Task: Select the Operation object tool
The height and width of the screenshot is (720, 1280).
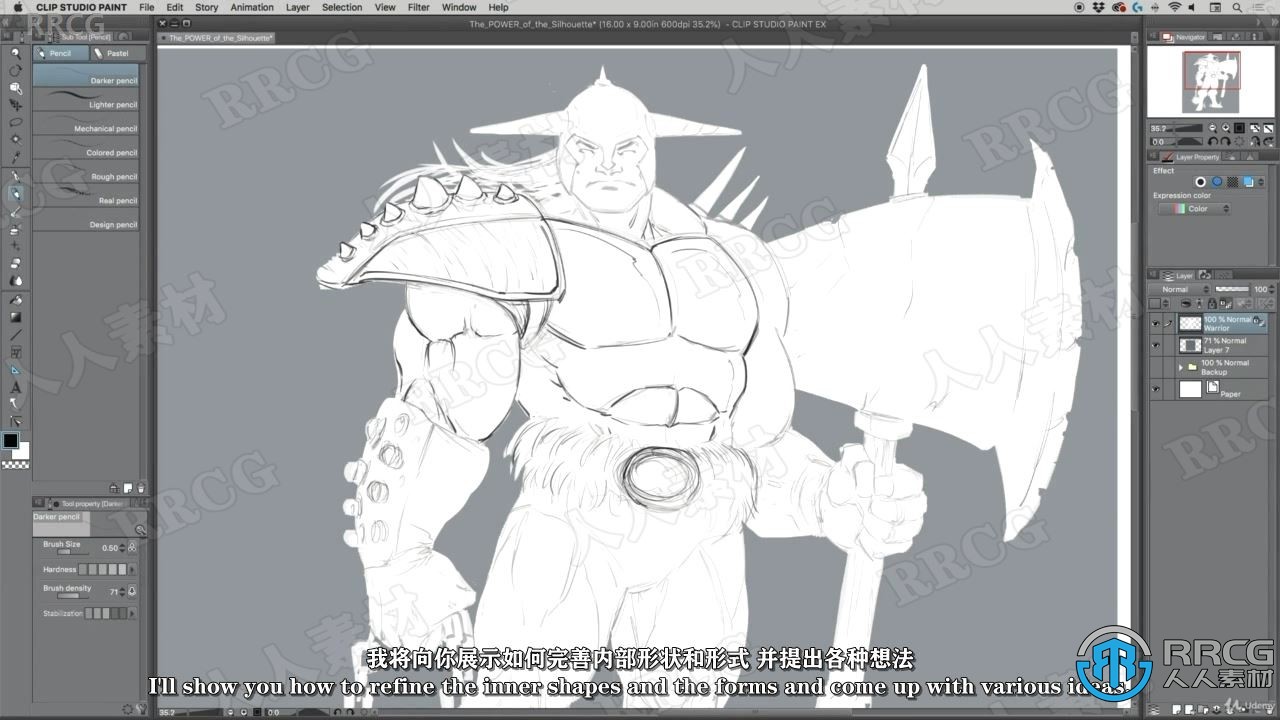Action: tap(16, 88)
